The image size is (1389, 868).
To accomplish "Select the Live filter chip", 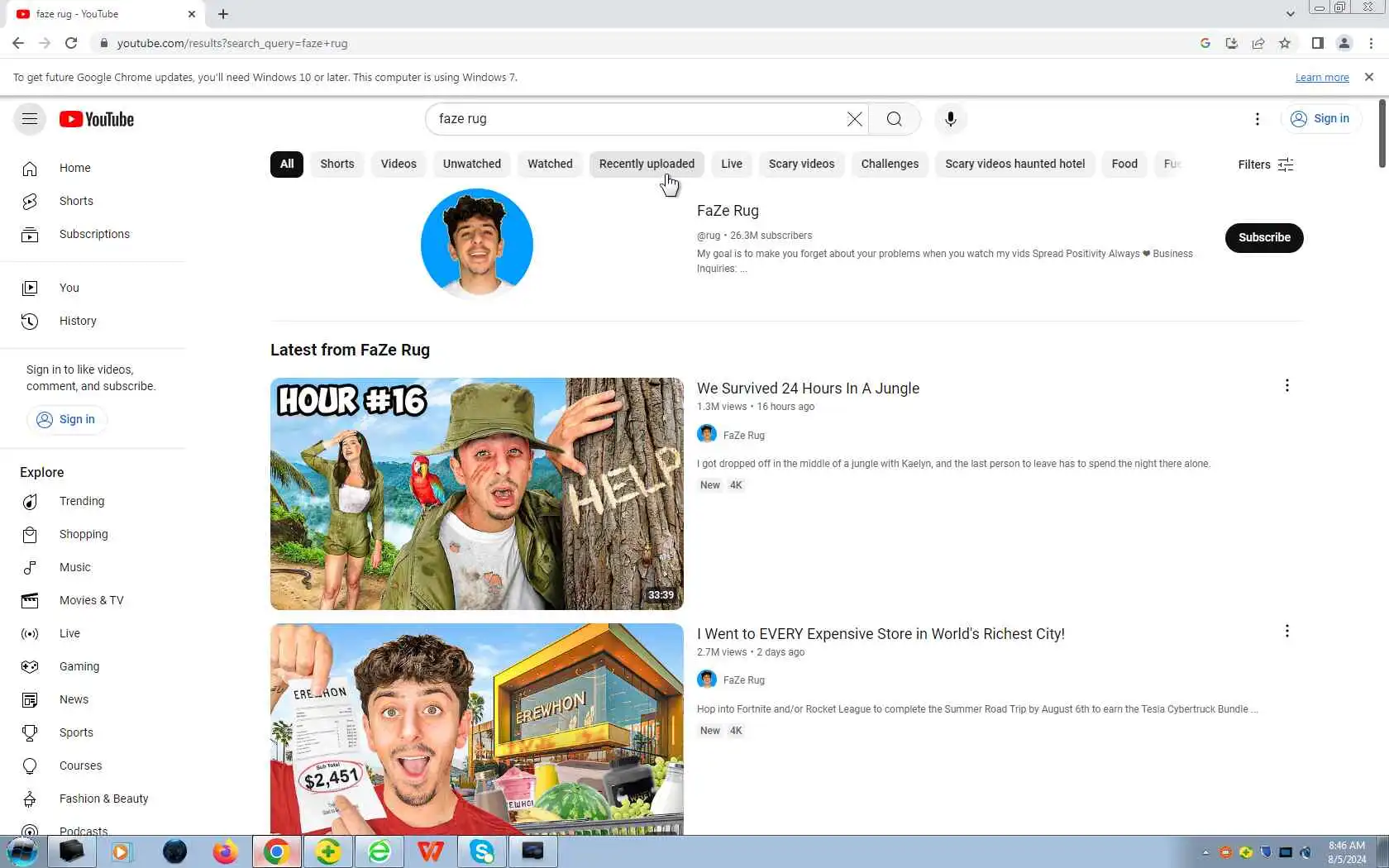I will point(732,164).
